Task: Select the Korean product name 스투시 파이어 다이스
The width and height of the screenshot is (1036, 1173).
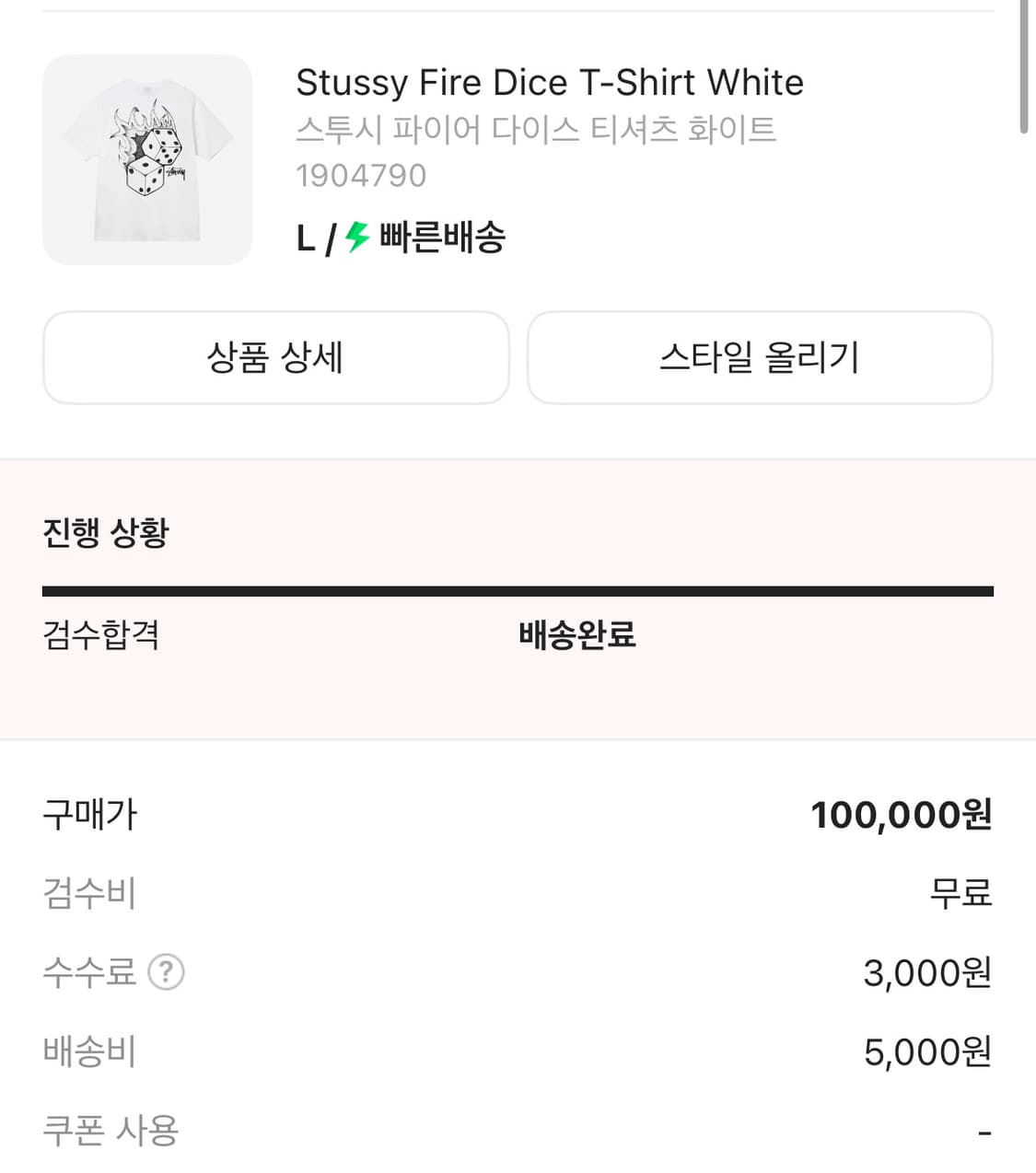Action: [x=536, y=129]
